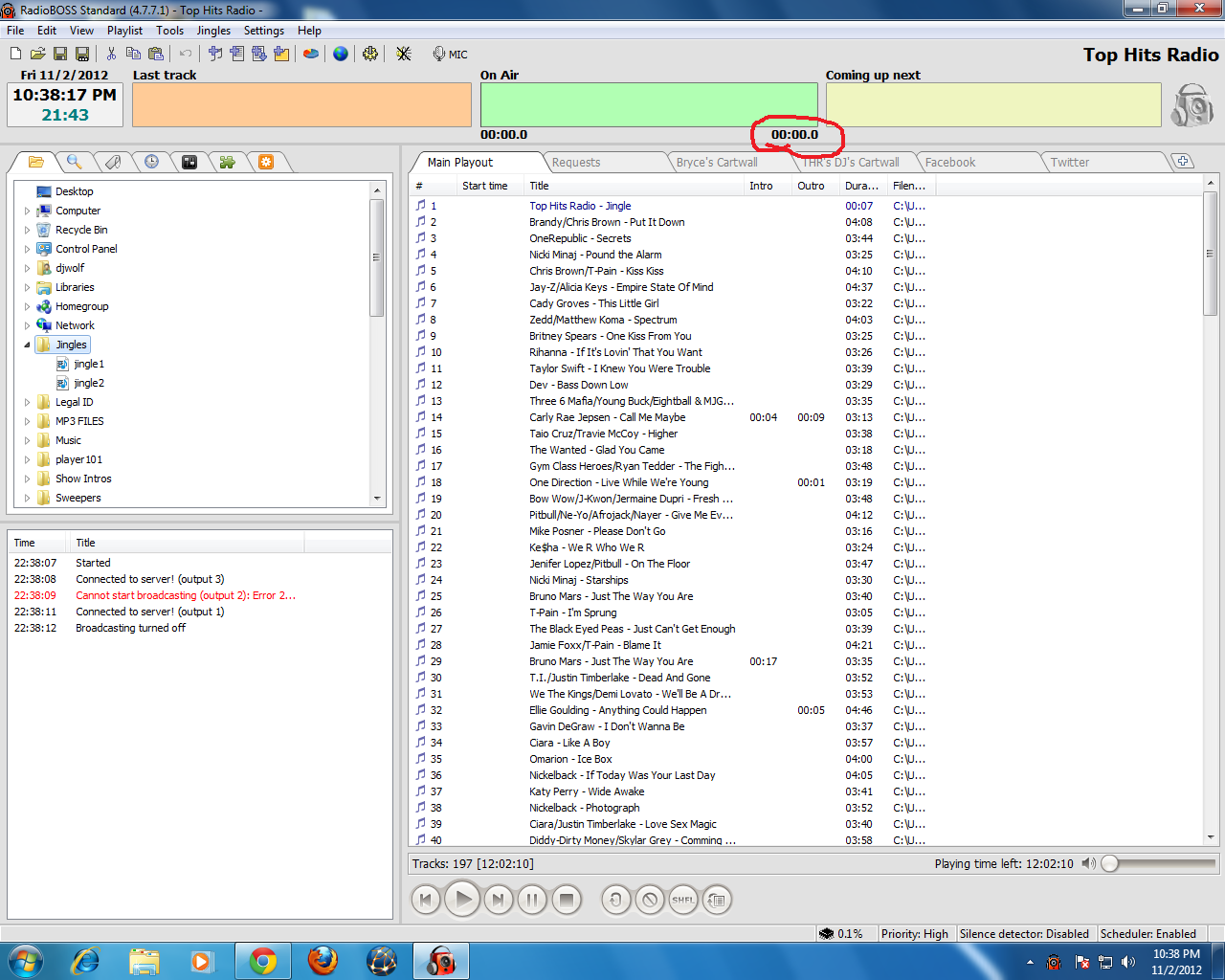Expand the Show Intros folder
This screenshot has height=980, width=1225.
click(x=27, y=479)
